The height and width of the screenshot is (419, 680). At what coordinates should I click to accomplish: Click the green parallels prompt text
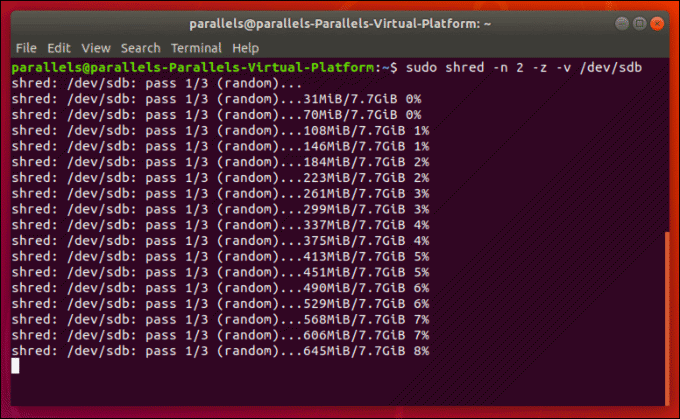(193, 68)
